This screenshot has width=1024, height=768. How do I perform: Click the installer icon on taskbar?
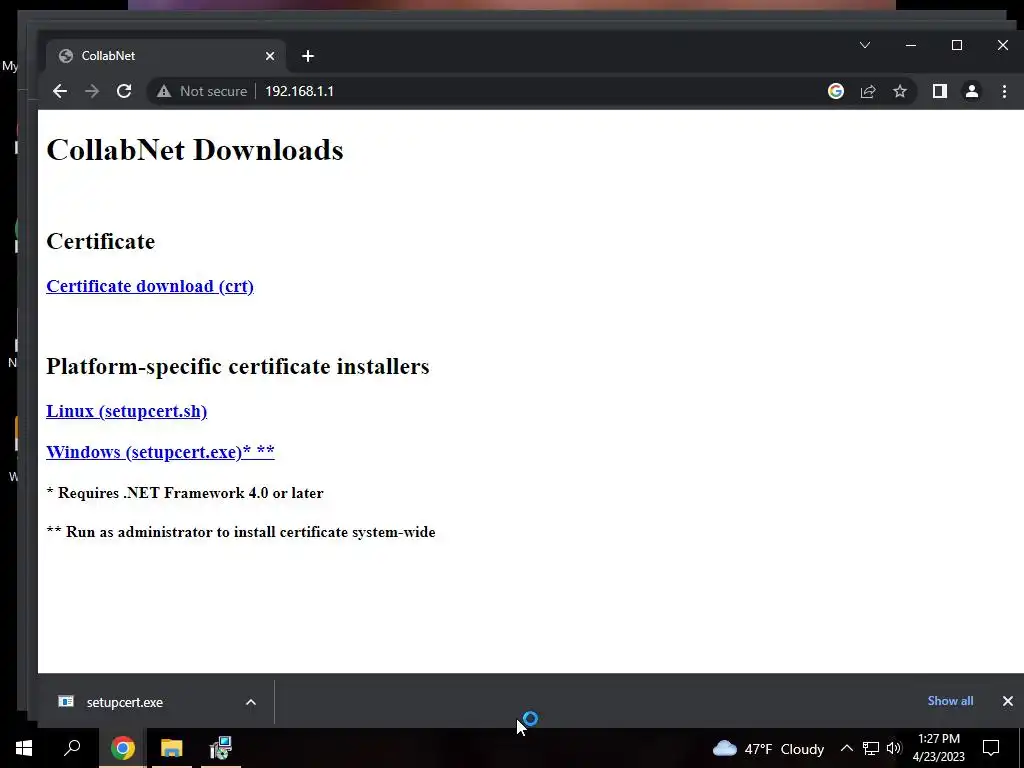pos(220,748)
